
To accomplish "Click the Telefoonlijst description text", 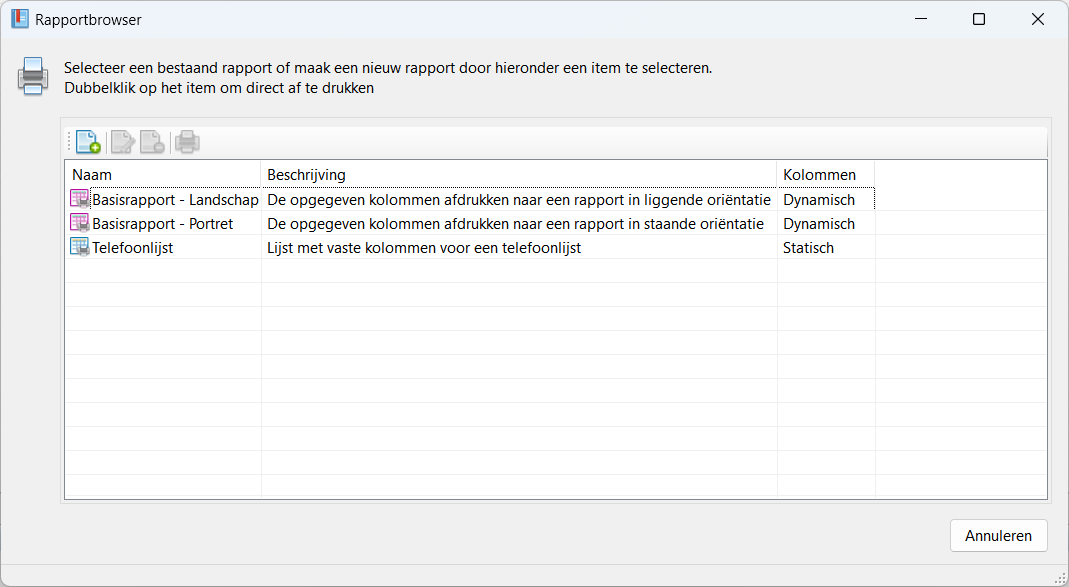I will (x=423, y=247).
